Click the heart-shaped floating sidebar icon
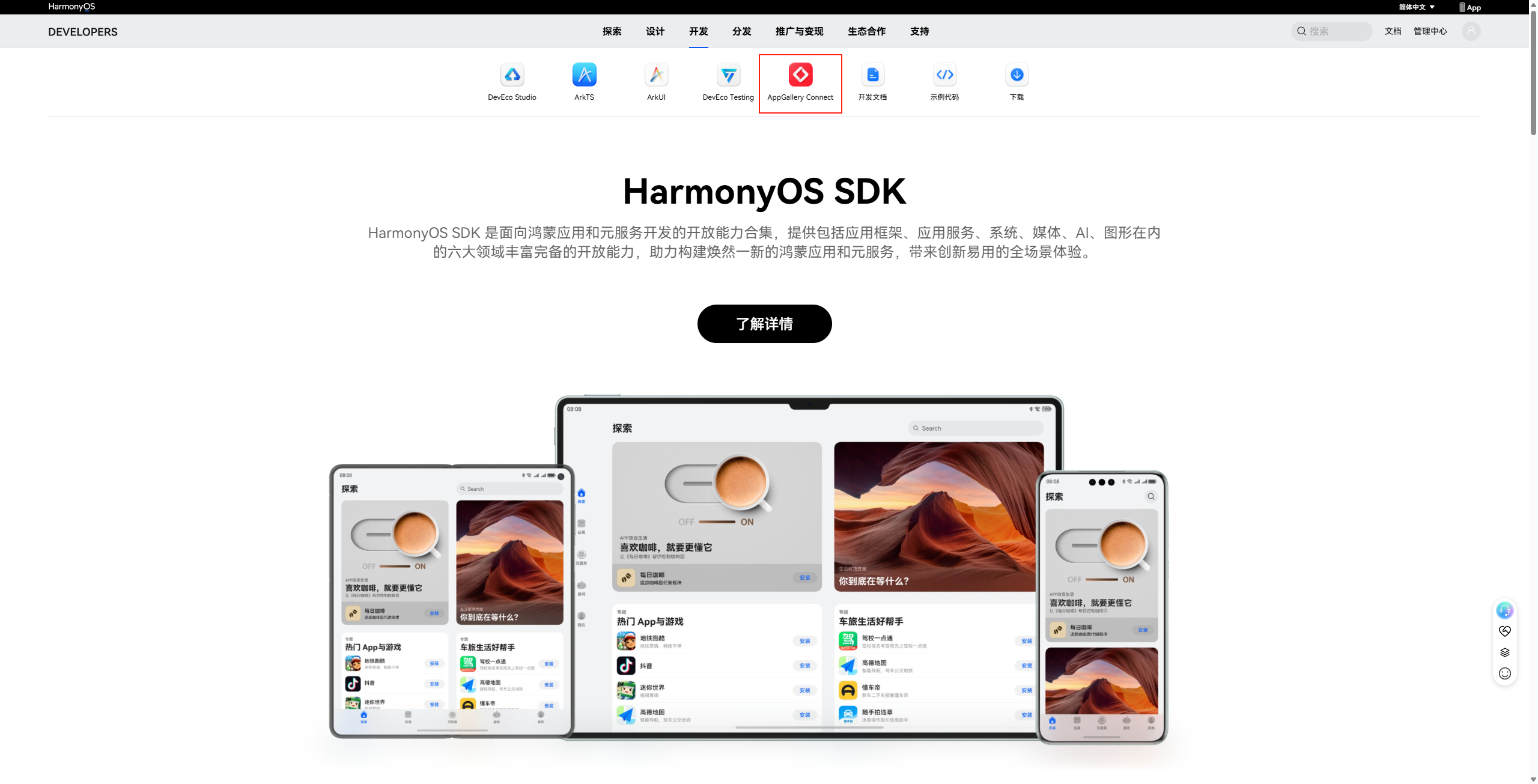 1504,631
